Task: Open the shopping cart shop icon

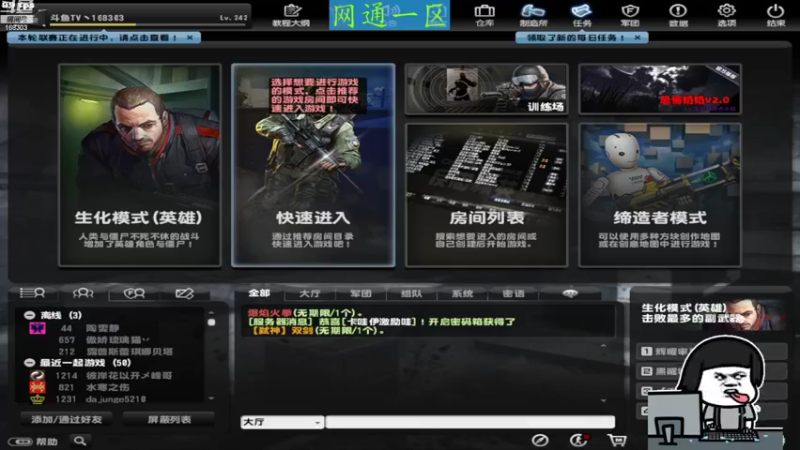Action: (617, 440)
